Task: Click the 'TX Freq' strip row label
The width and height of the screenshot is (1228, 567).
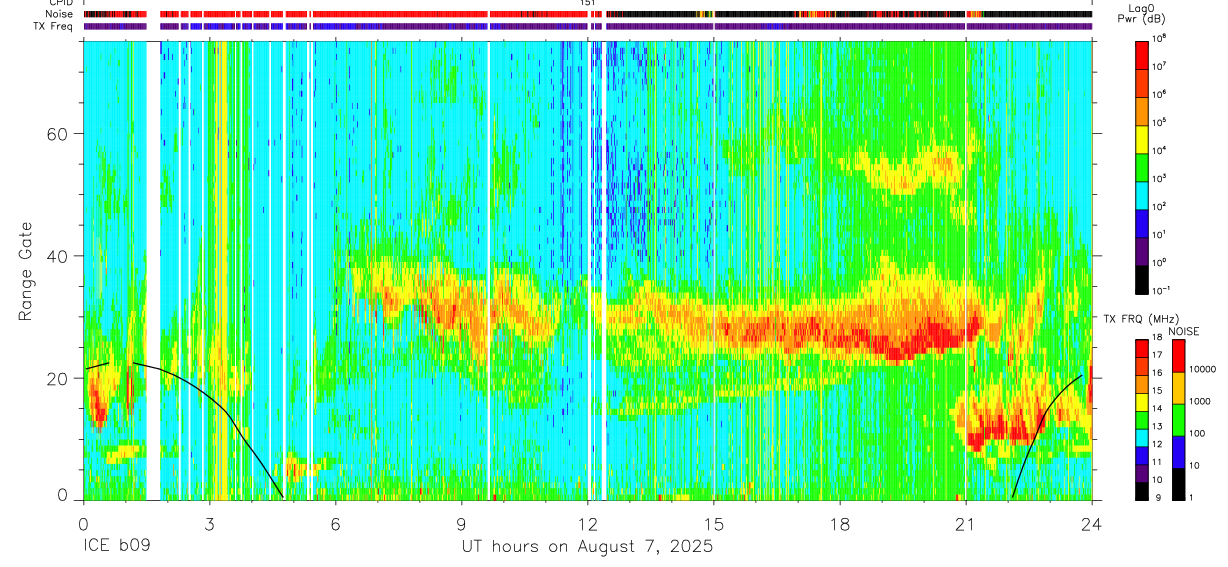Action: coord(53,27)
